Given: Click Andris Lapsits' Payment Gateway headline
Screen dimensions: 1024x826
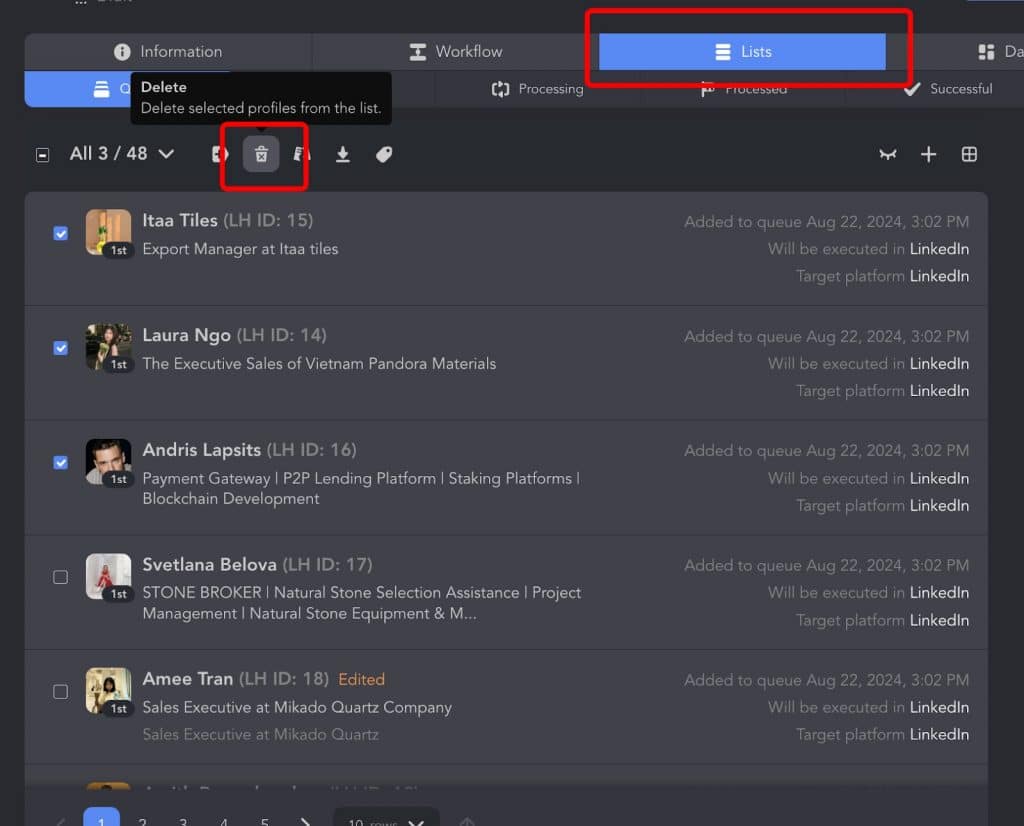Looking at the screenshot, I should pyautogui.click(x=361, y=488).
